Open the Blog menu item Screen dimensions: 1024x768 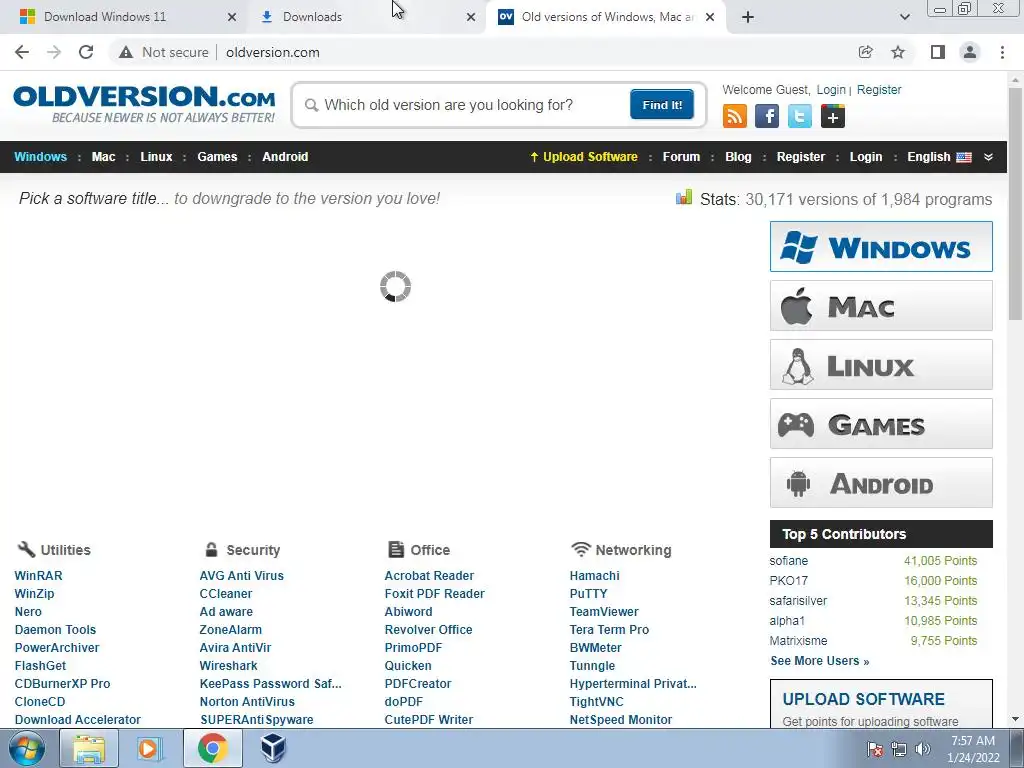pyautogui.click(x=738, y=157)
